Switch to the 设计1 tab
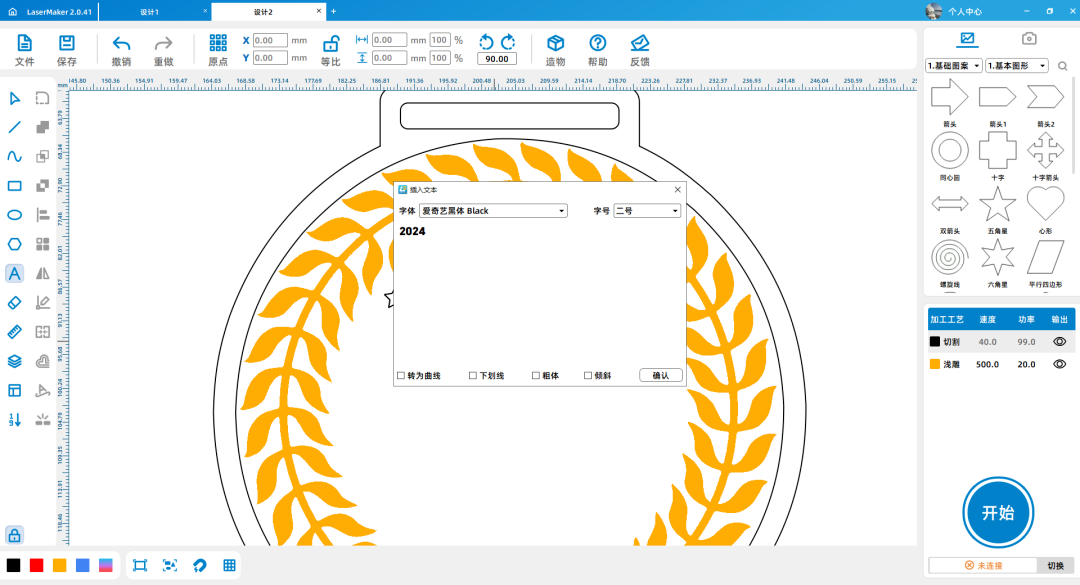Viewport: 1080px width, 585px height. pyautogui.click(x=150, y=11)
